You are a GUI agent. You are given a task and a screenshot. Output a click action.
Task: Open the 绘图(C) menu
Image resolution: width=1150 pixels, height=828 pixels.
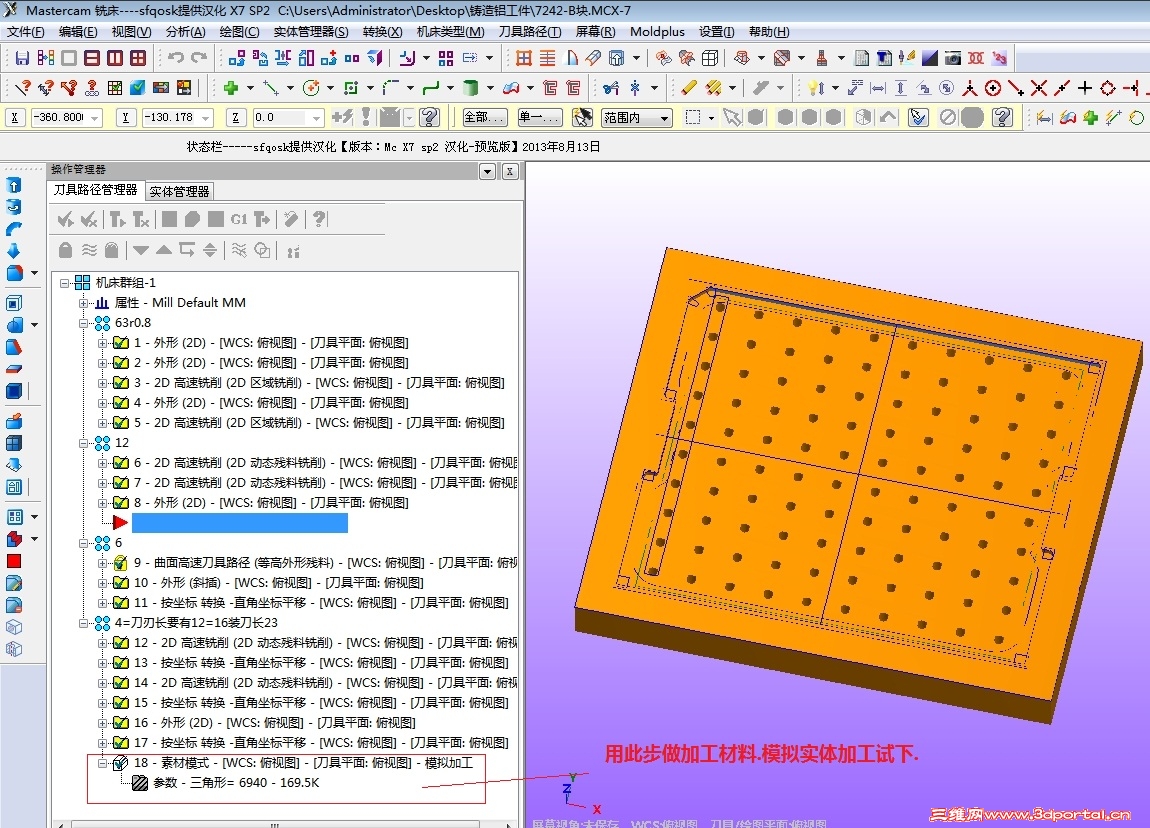point(240,32)
